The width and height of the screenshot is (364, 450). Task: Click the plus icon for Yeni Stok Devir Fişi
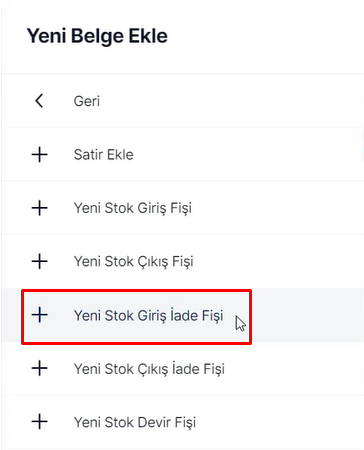40,422
